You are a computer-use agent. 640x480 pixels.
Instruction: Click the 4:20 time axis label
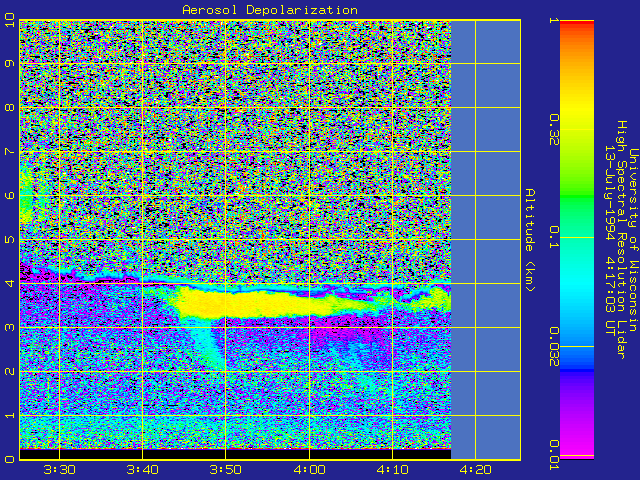point(476,470)
